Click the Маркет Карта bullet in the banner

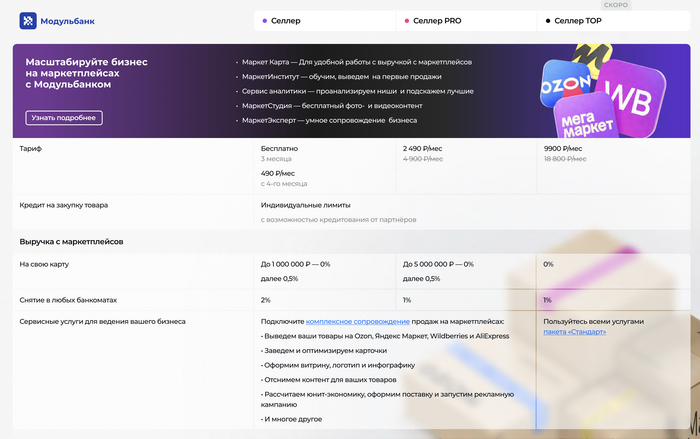357,62
